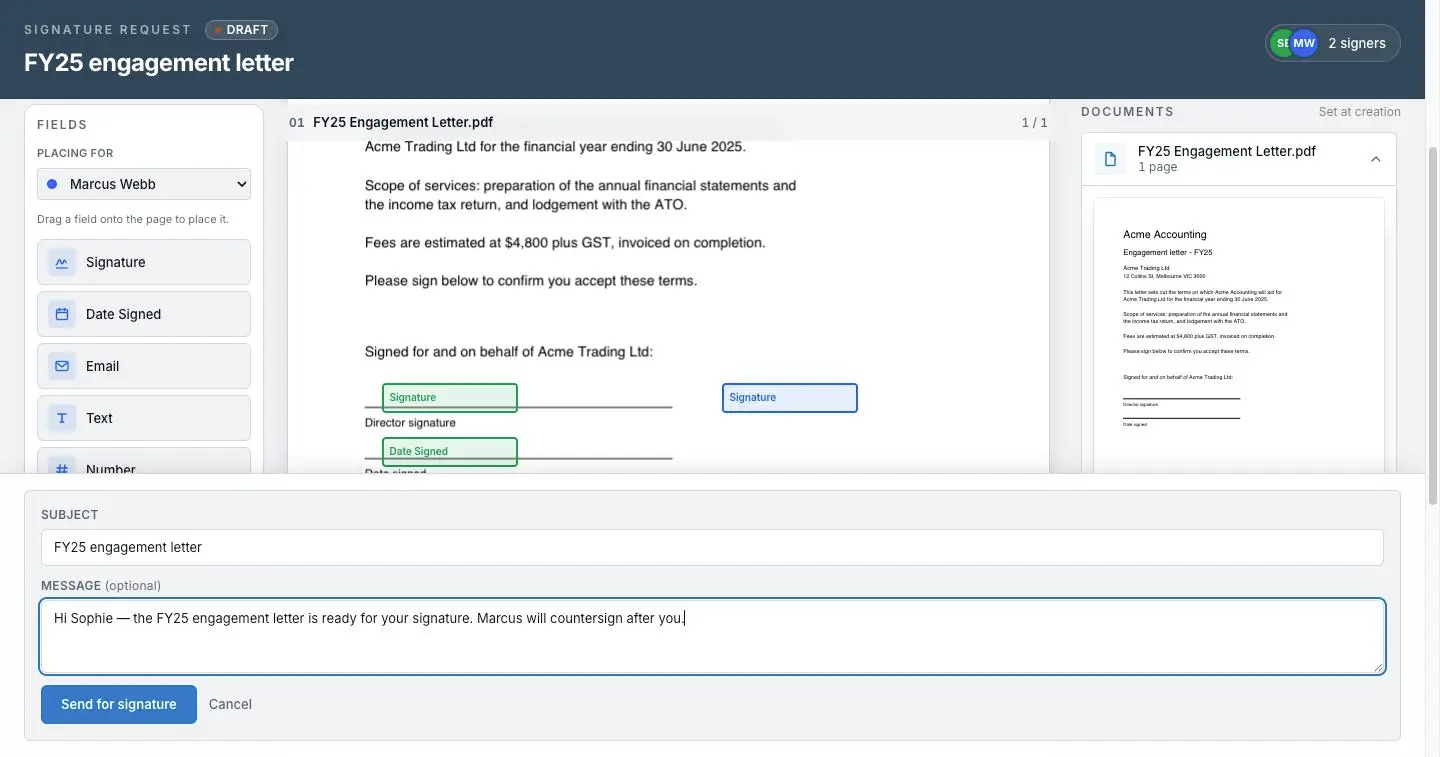Select the green Signature field on the page
This screenshot has height=757, width=1440.
450,397
